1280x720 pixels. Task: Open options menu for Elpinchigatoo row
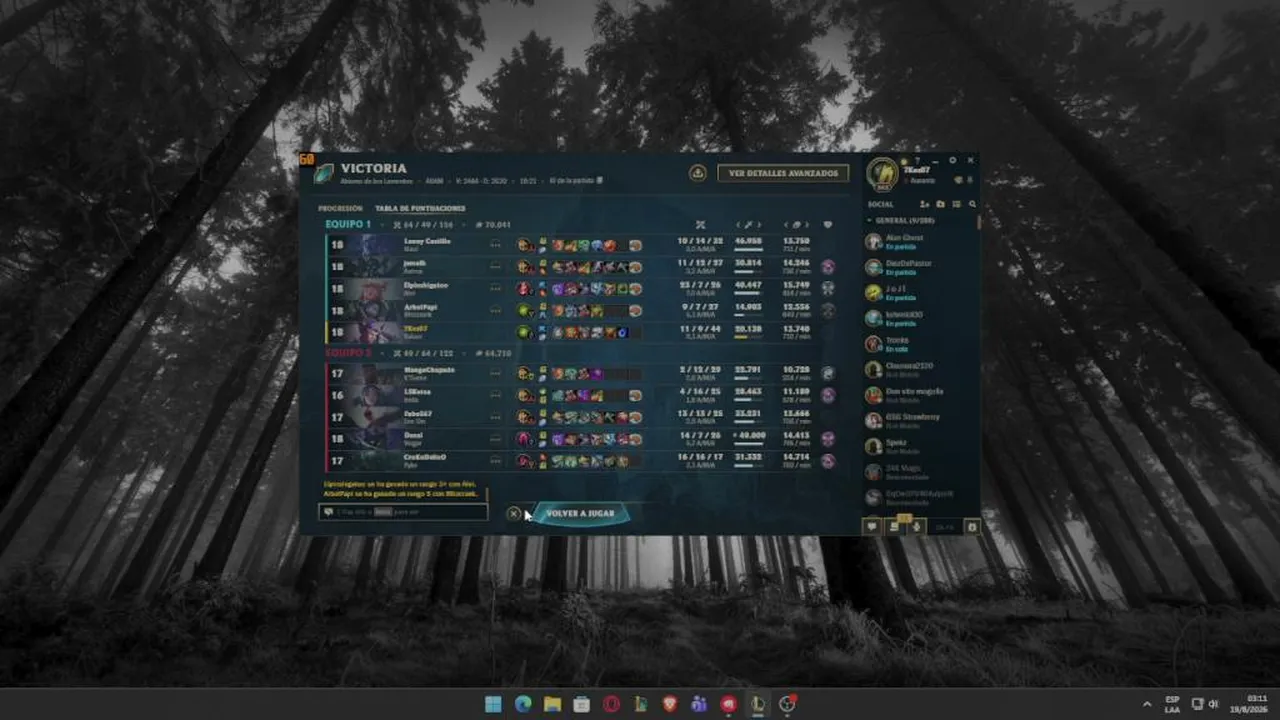(496, 288)
